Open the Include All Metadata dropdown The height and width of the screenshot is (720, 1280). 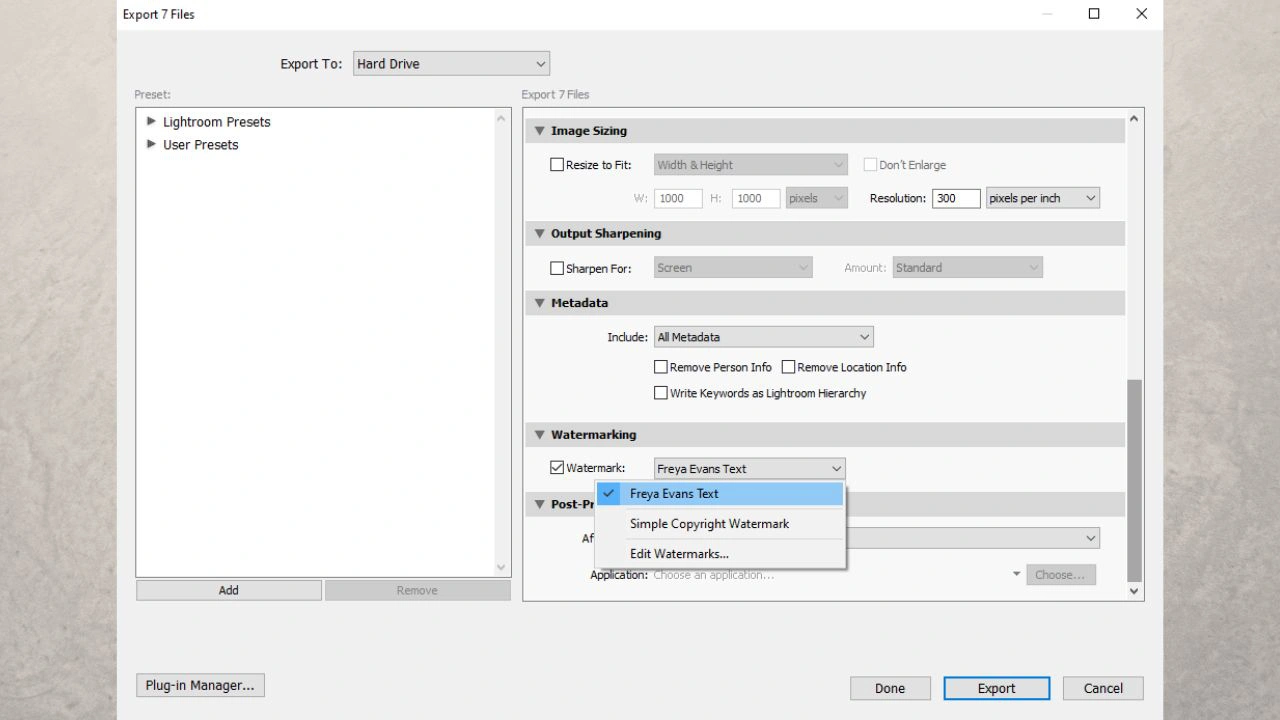[764, 337]
